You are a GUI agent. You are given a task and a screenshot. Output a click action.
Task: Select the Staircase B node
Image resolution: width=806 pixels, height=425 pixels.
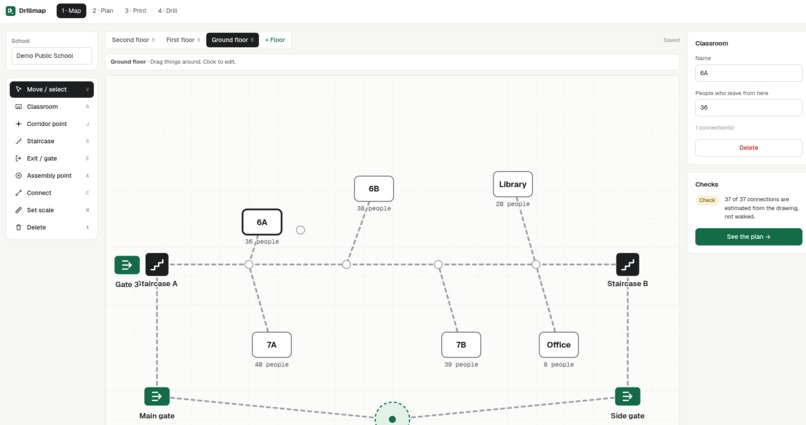[628, 265]
